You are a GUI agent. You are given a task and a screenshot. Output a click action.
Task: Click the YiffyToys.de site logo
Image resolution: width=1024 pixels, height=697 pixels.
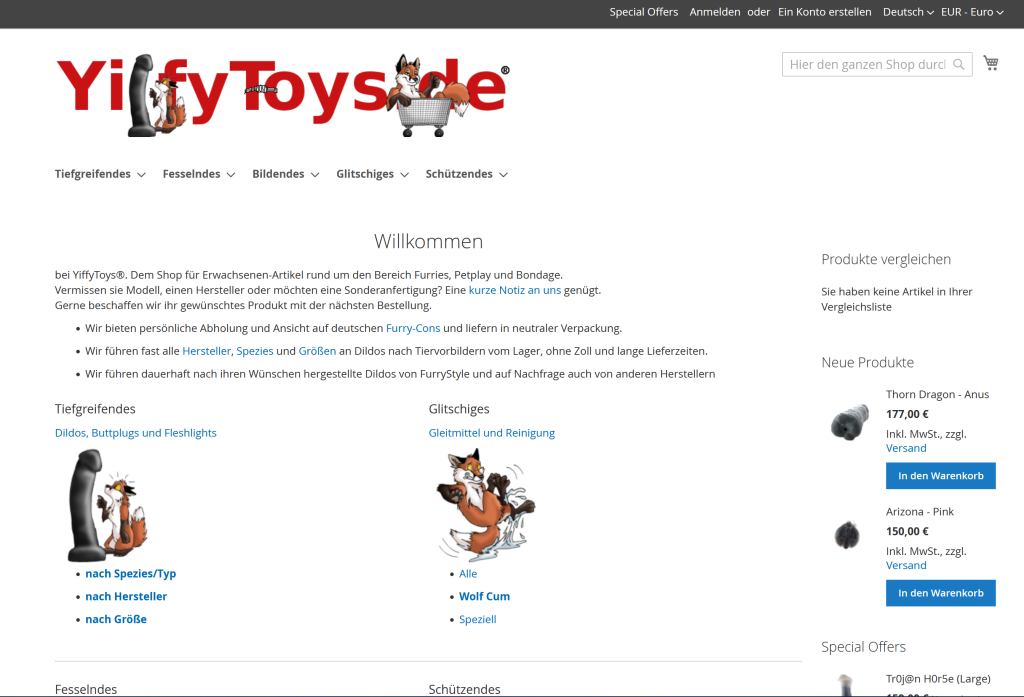(x=283, y=95)
